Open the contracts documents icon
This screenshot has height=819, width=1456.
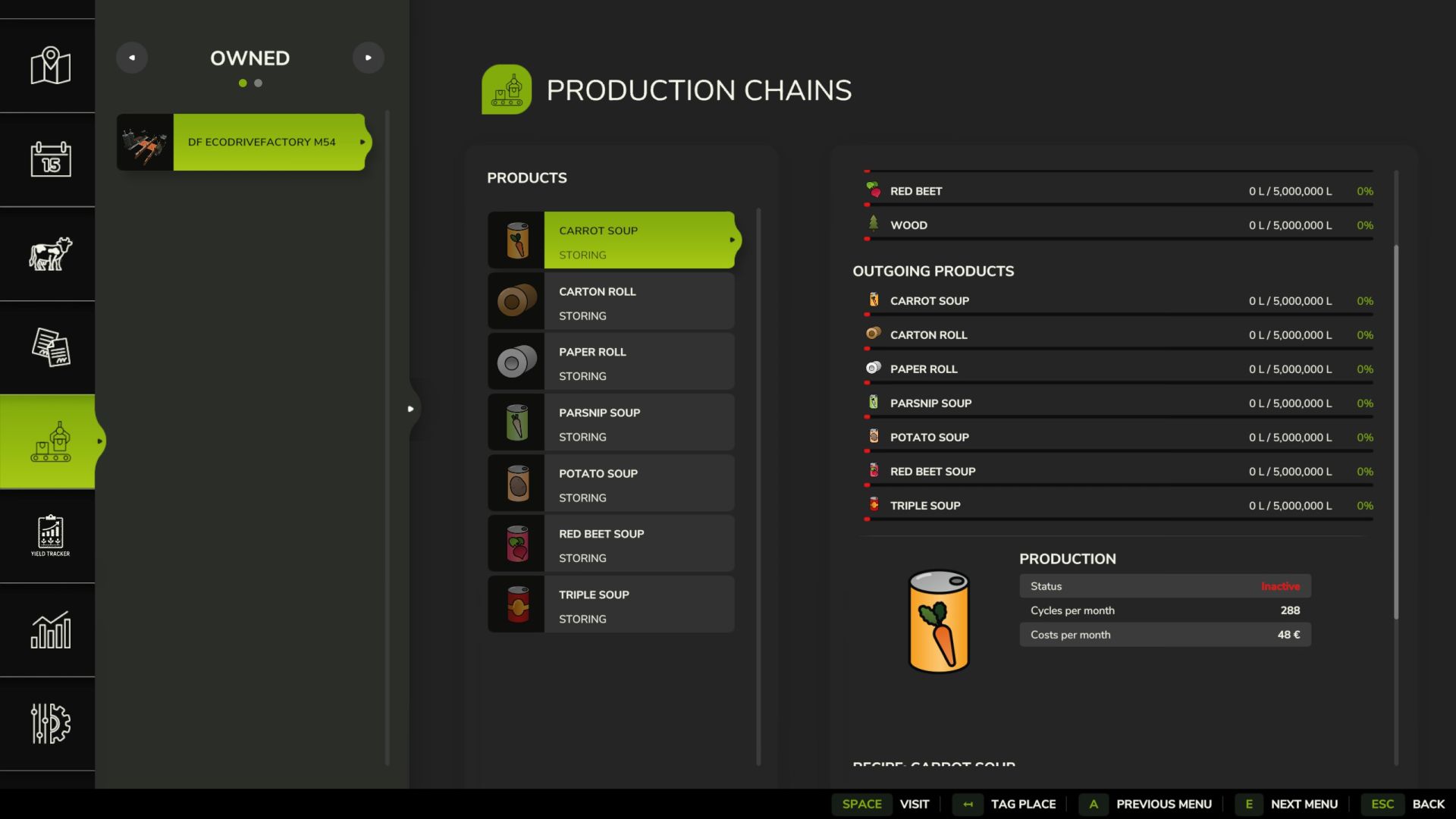50,347
